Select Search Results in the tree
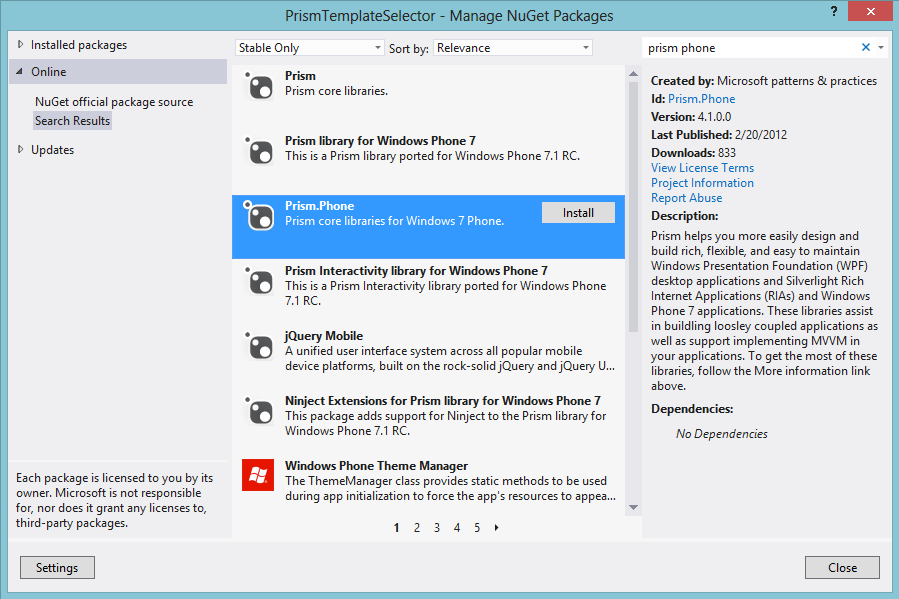Screen dimensions: 899x599 click(x=72, y=120)
